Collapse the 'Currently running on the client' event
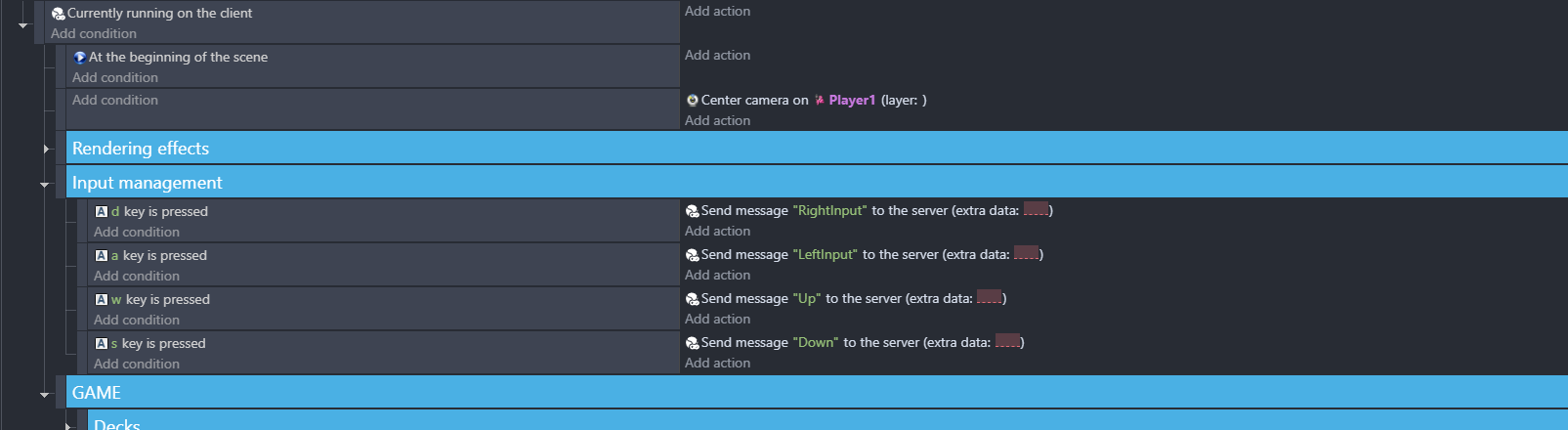This screenshot has height=430, width=1568. [x=23, y=25]
